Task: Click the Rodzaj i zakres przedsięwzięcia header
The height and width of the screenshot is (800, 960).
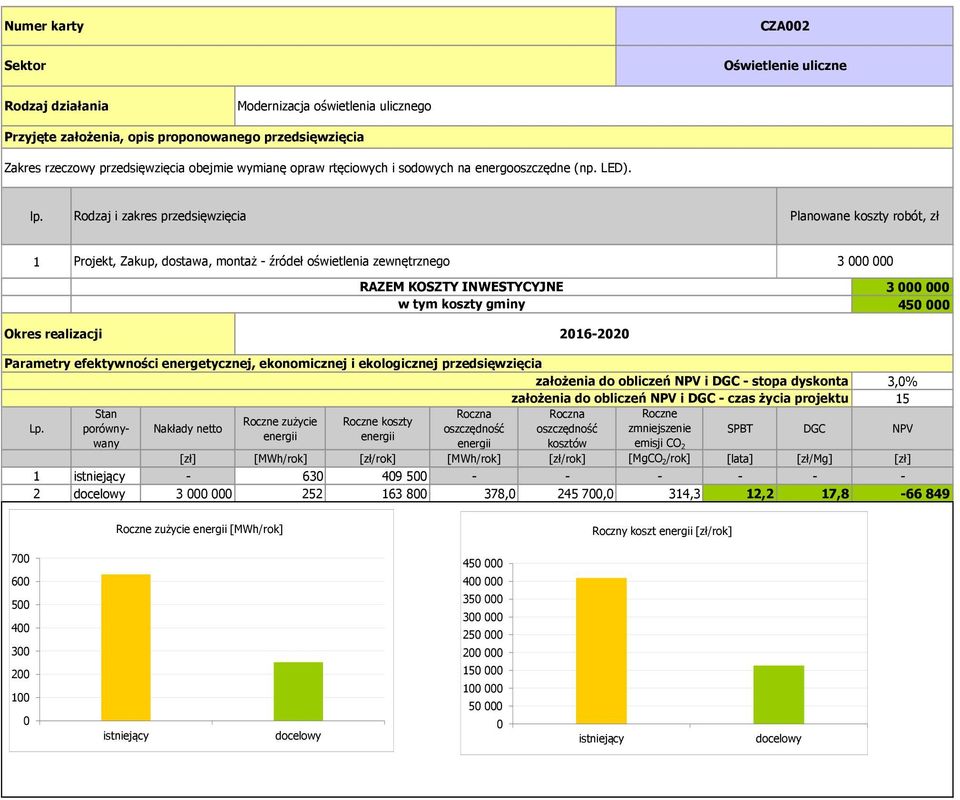Action: point(424,216)
